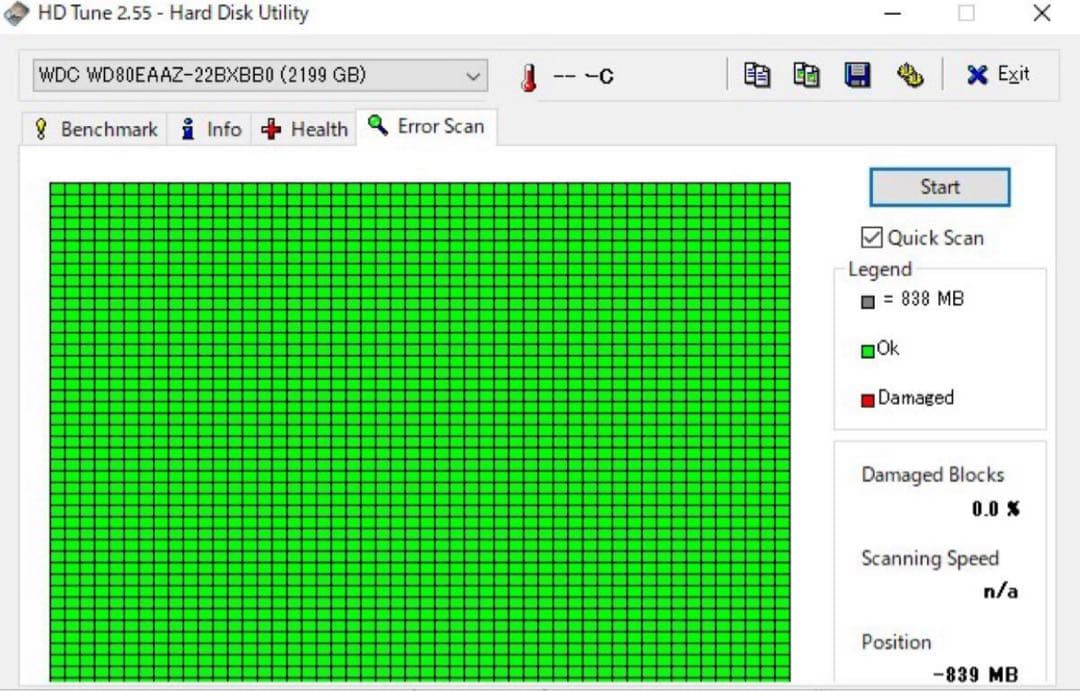Click the green Ok legend swatch
Viewport: 1080px width, 691px height.
tap(867, 350)
